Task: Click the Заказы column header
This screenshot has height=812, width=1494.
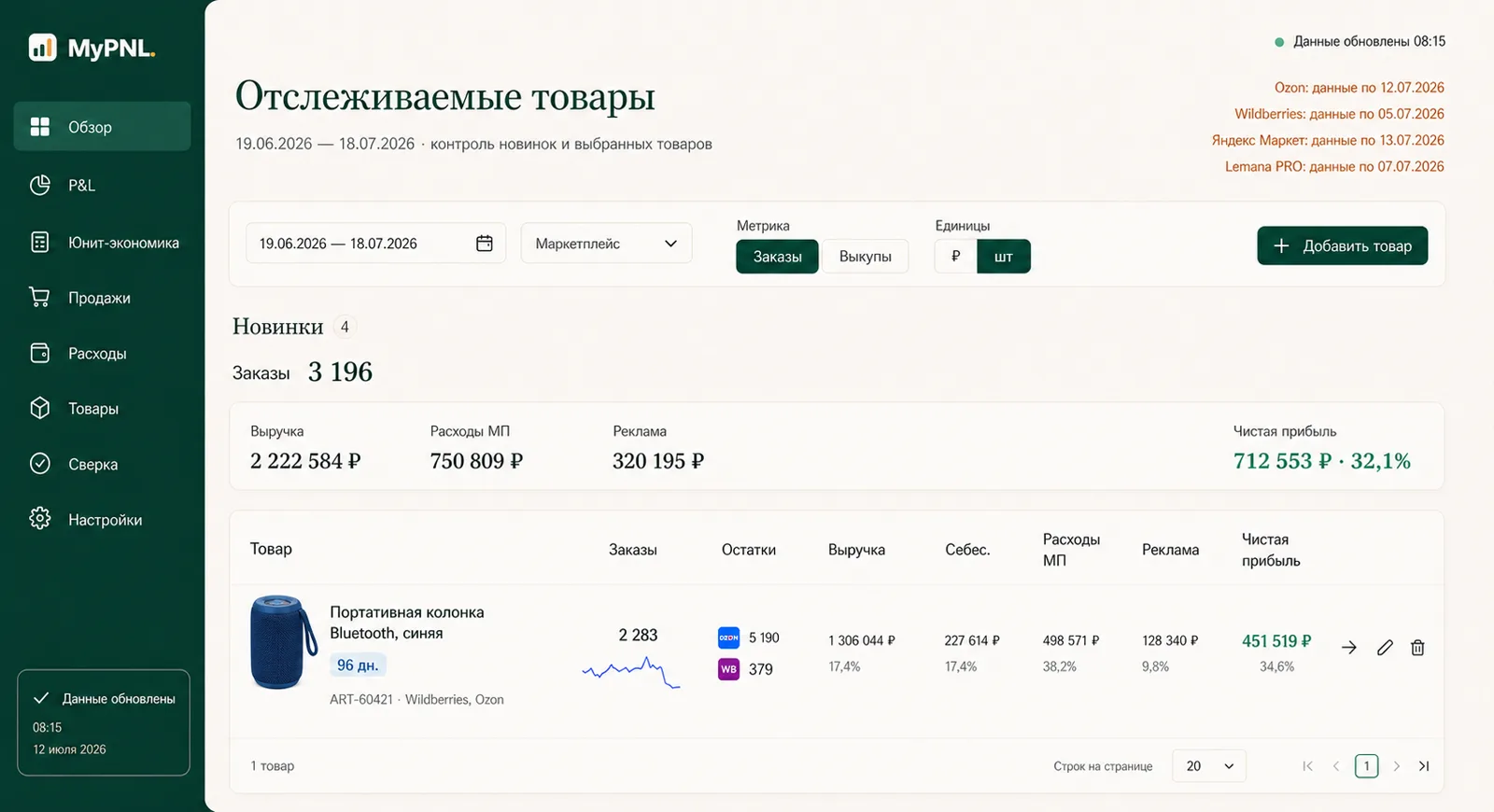Action: (x=632, y=550)
